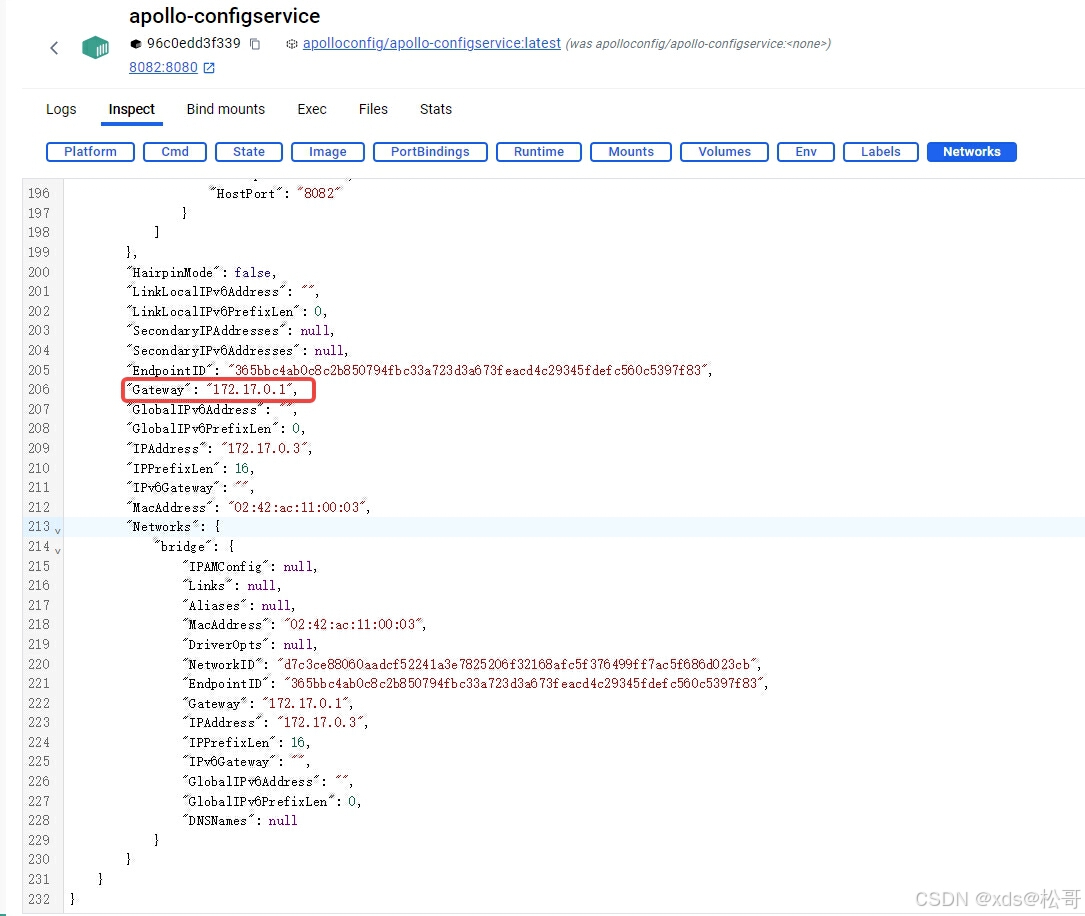Select the Networks section button
This screenshot has width=1085, height=916.
coord(972,152)
